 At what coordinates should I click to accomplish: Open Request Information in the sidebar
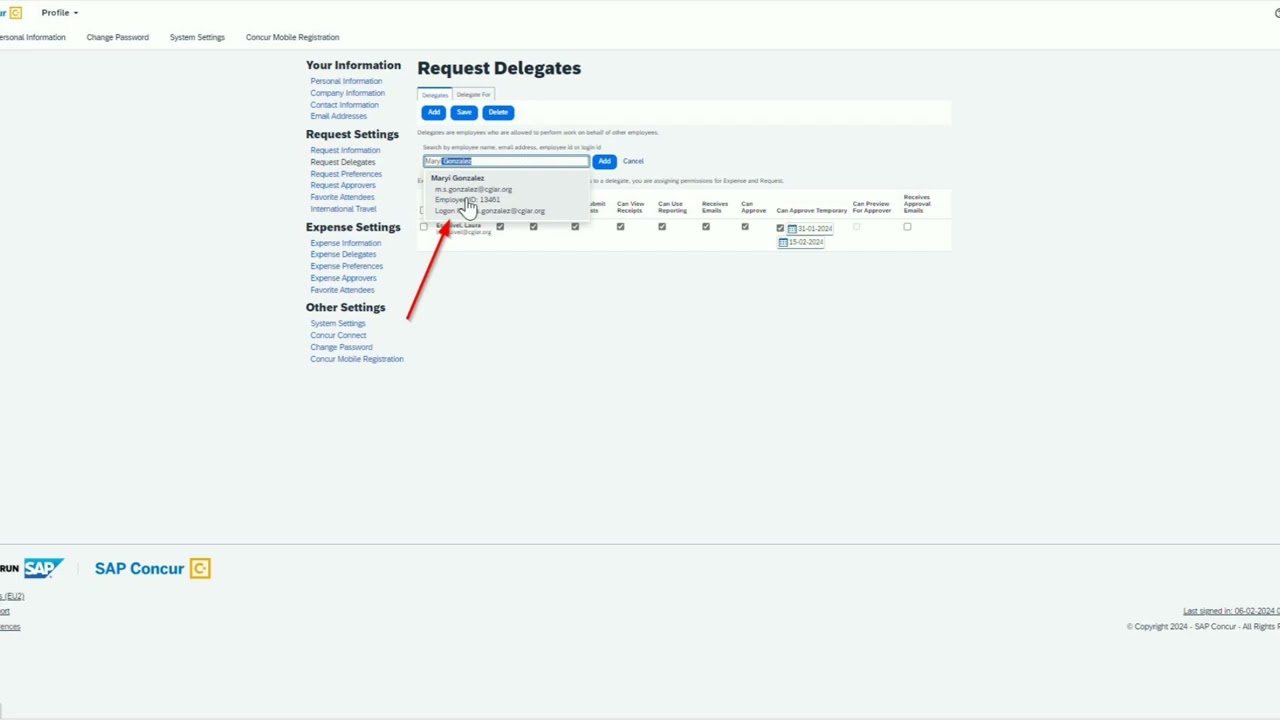coord(345,150)
